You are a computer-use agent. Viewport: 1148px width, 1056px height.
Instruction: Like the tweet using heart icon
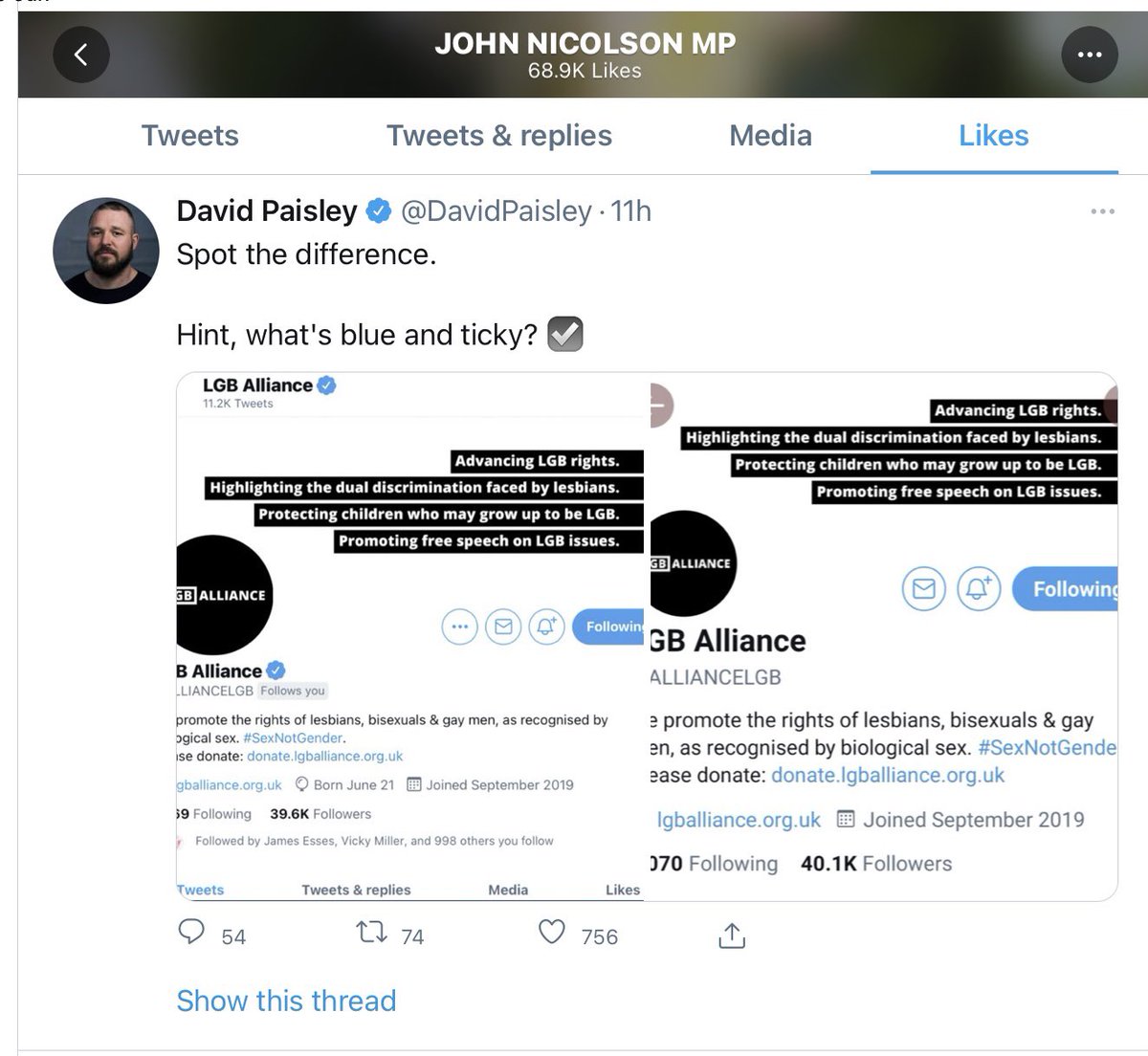[552, 932]
